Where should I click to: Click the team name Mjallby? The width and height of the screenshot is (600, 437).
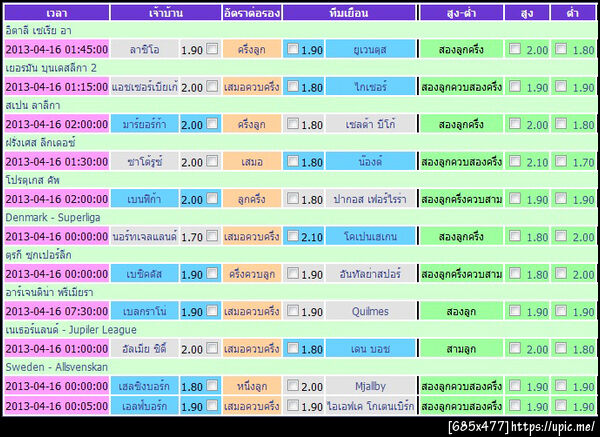370,386
